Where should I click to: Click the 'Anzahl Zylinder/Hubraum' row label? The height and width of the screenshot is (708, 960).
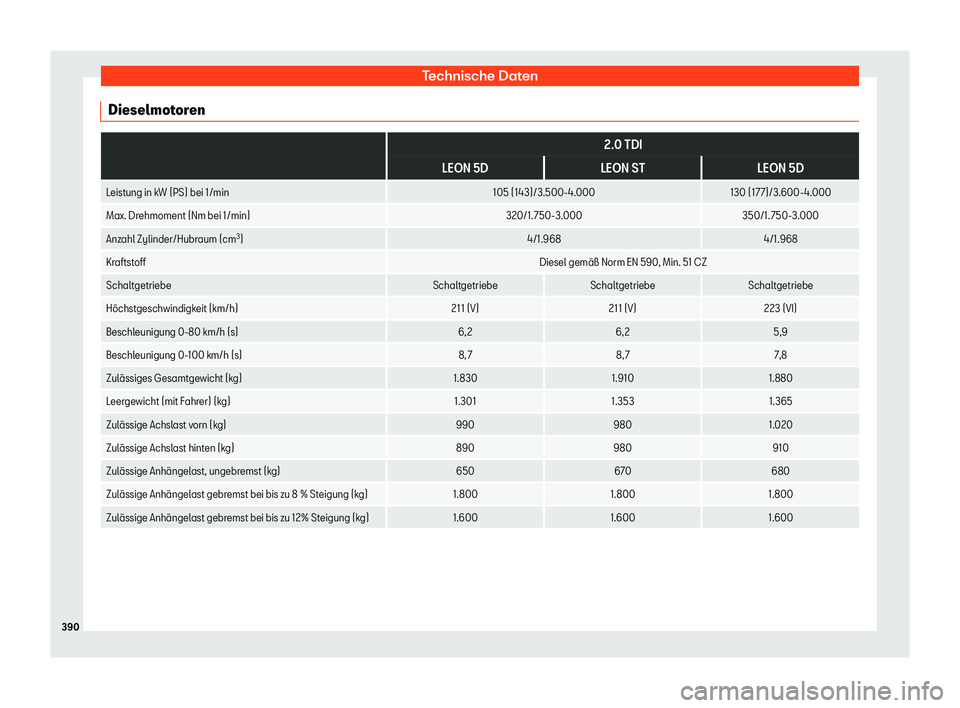pos(174,239)
